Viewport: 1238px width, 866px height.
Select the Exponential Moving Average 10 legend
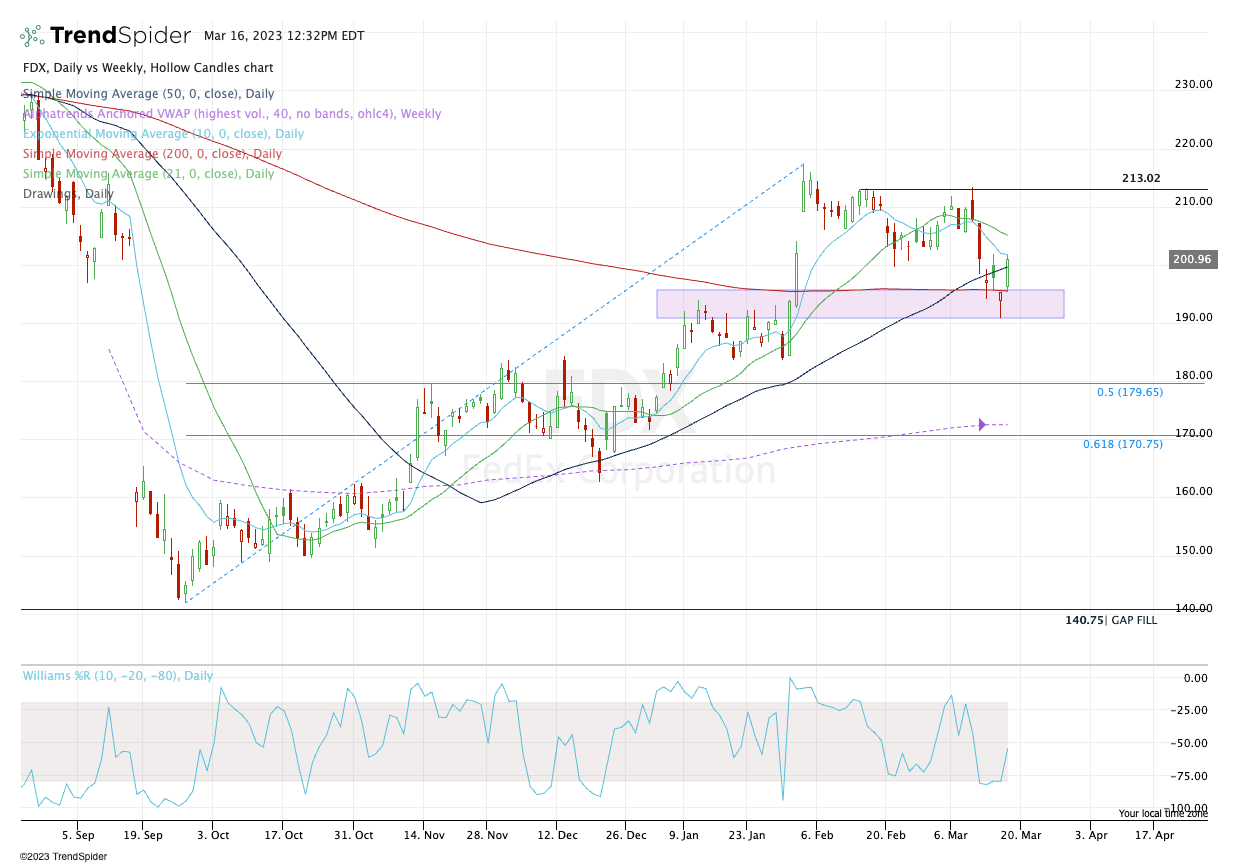[x=163, y=134]
